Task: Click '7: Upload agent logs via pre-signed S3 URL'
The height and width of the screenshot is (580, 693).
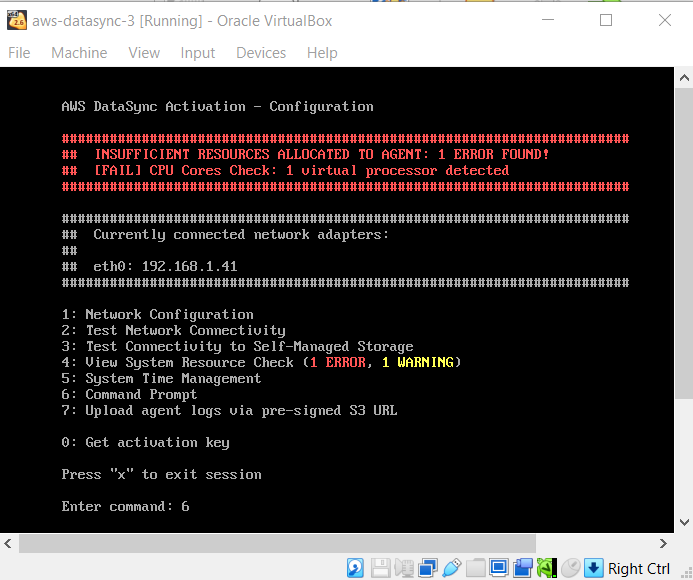Action: [229, 410]
